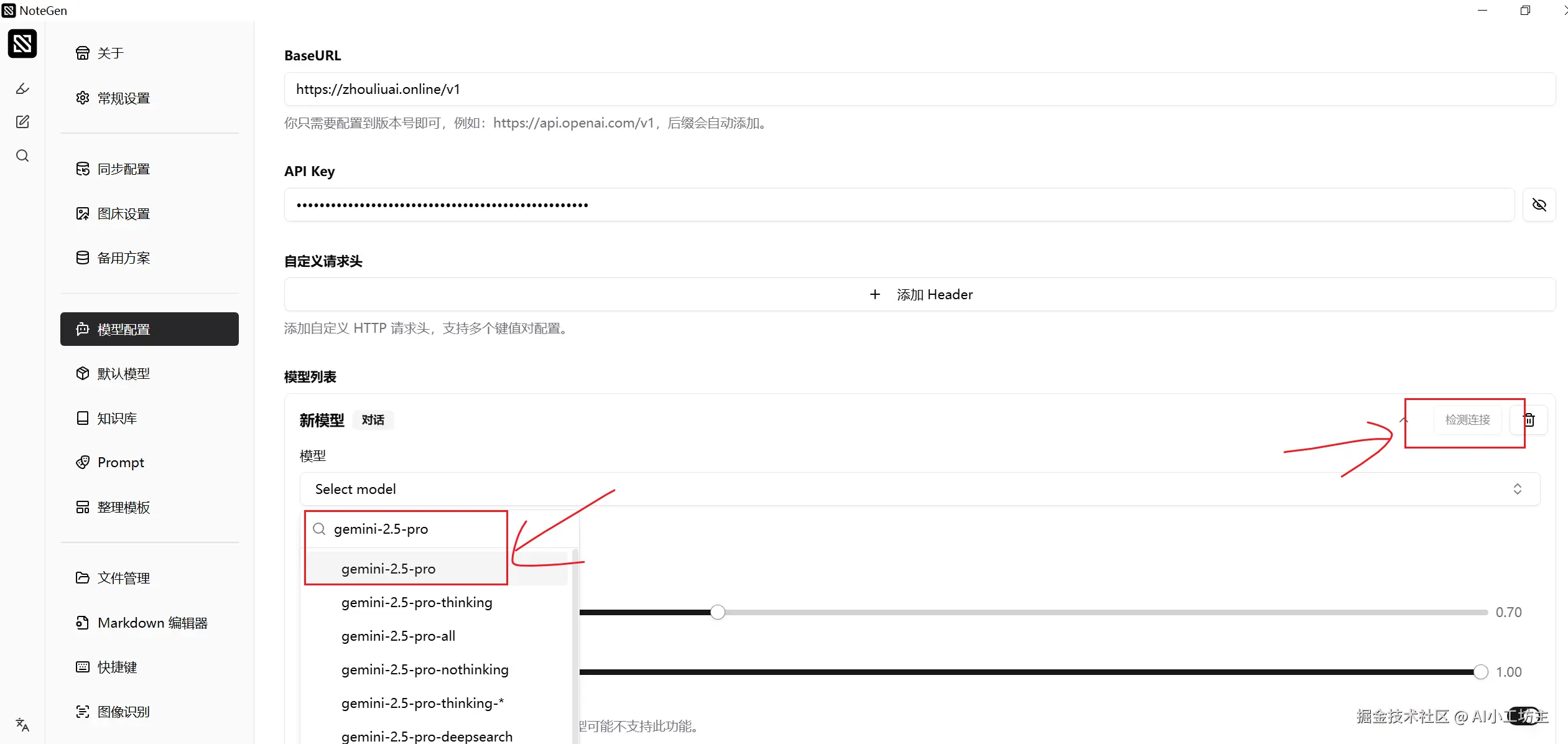This screenshot has height=744, width=1568.
Task: Open the highlighter tool in left rail
Action: (22, 88)
